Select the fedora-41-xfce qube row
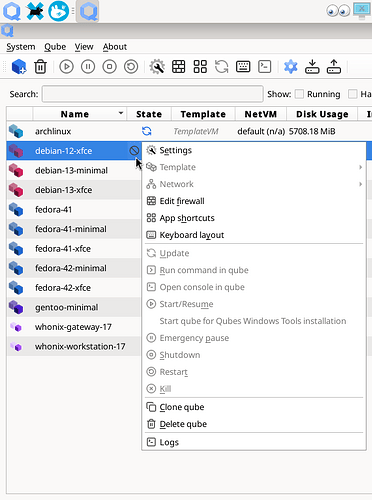The height and width of the screenshot is (500, 372). pos(74,249)
